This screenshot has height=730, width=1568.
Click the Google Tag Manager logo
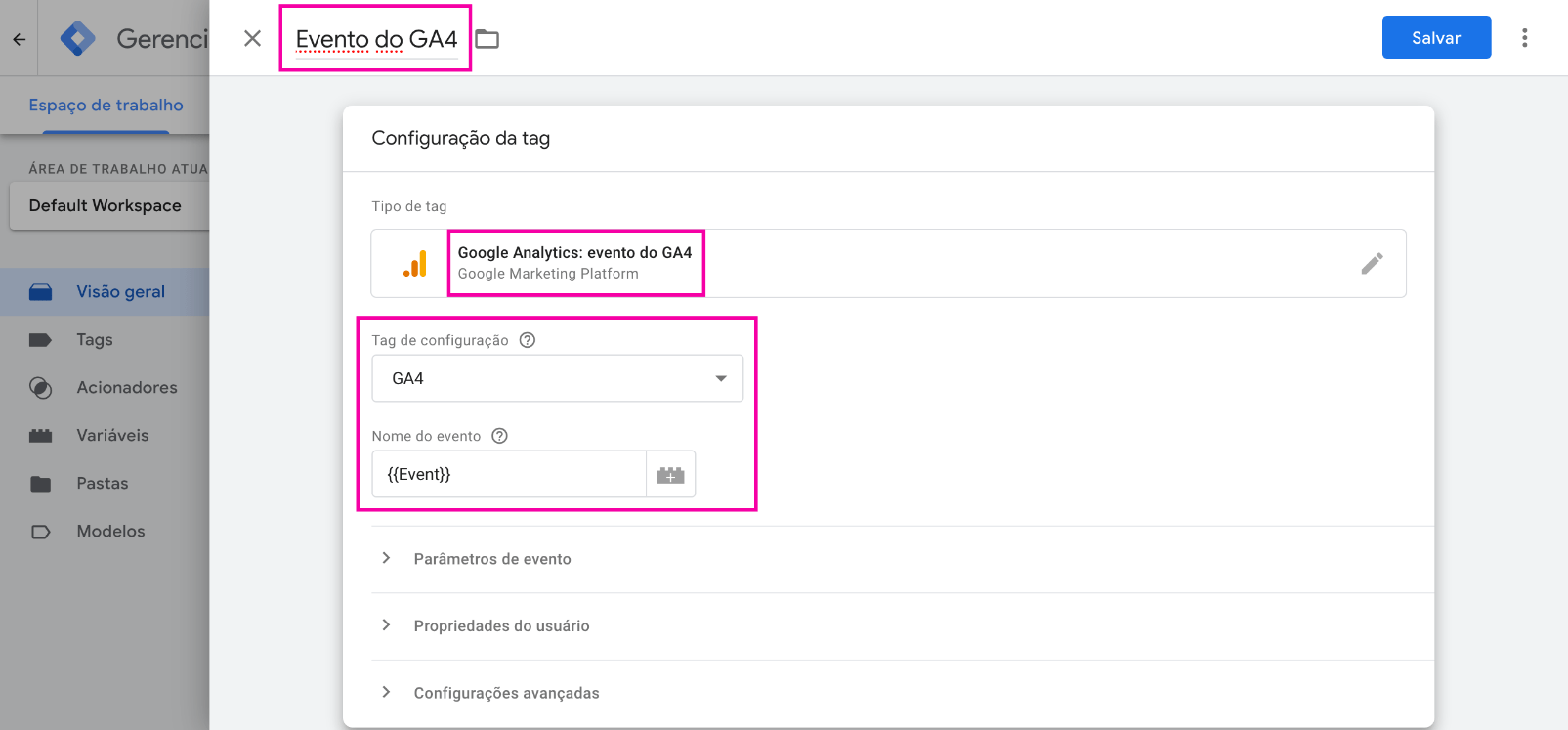[x=77, y=38]
